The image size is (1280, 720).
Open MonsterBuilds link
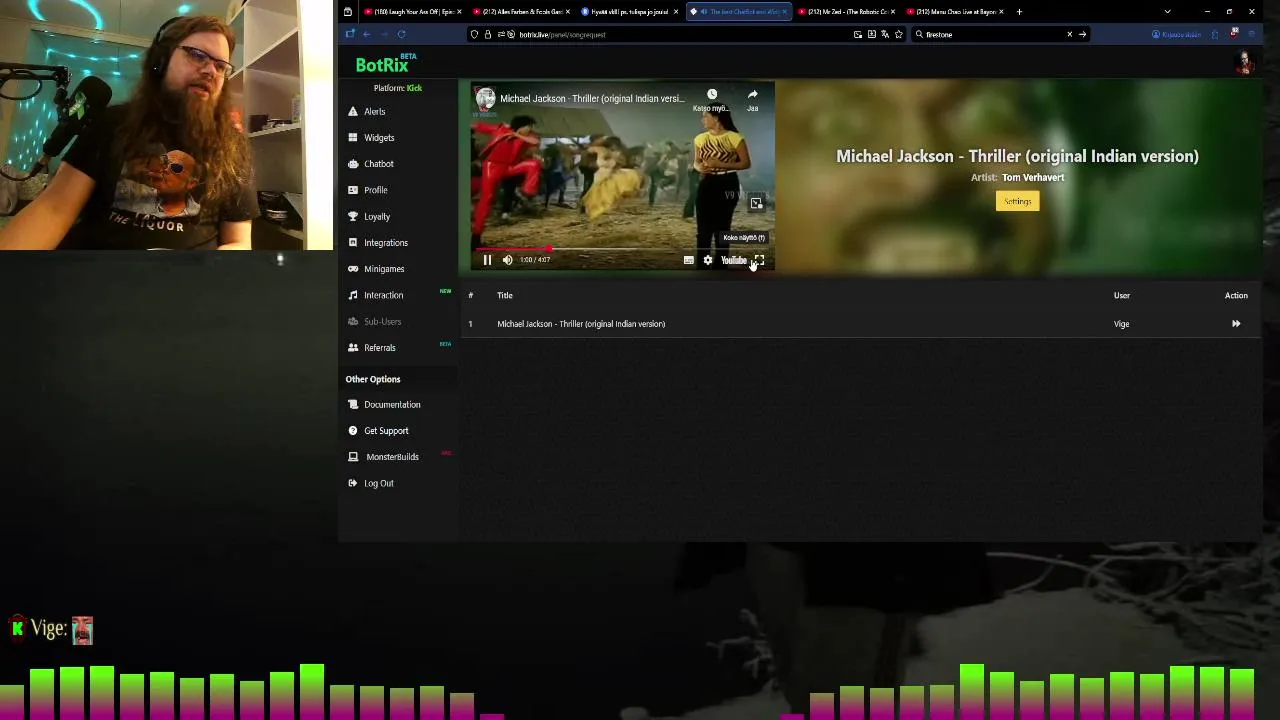pos(392,457)
